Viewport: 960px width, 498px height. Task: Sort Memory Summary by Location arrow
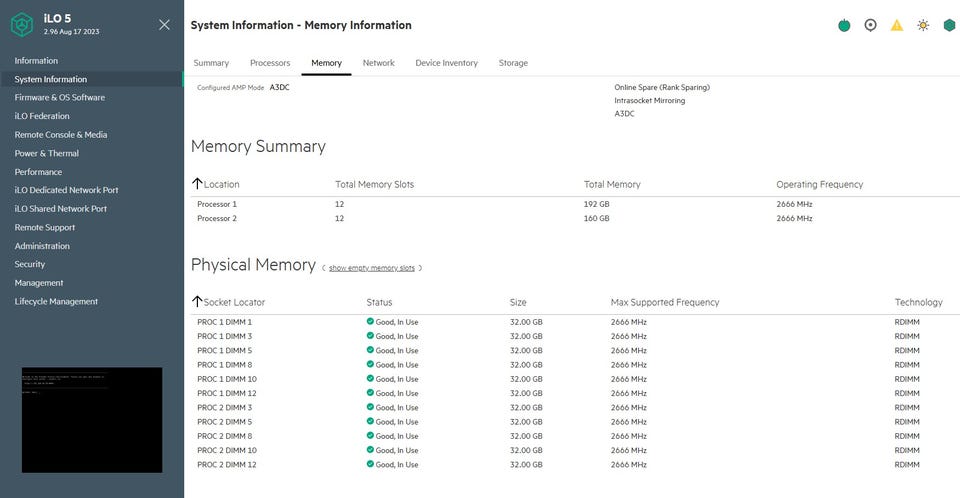tap(197, 184)
